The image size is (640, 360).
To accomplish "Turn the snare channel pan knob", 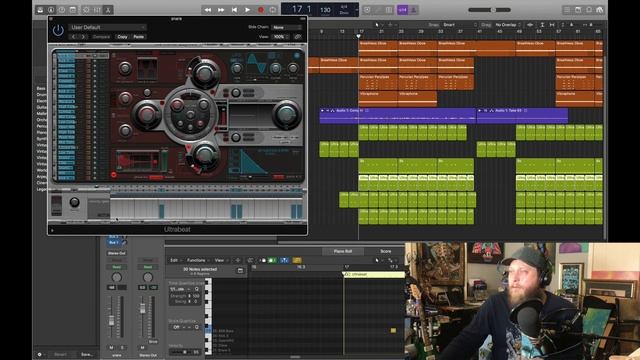I will coord(116,278).
